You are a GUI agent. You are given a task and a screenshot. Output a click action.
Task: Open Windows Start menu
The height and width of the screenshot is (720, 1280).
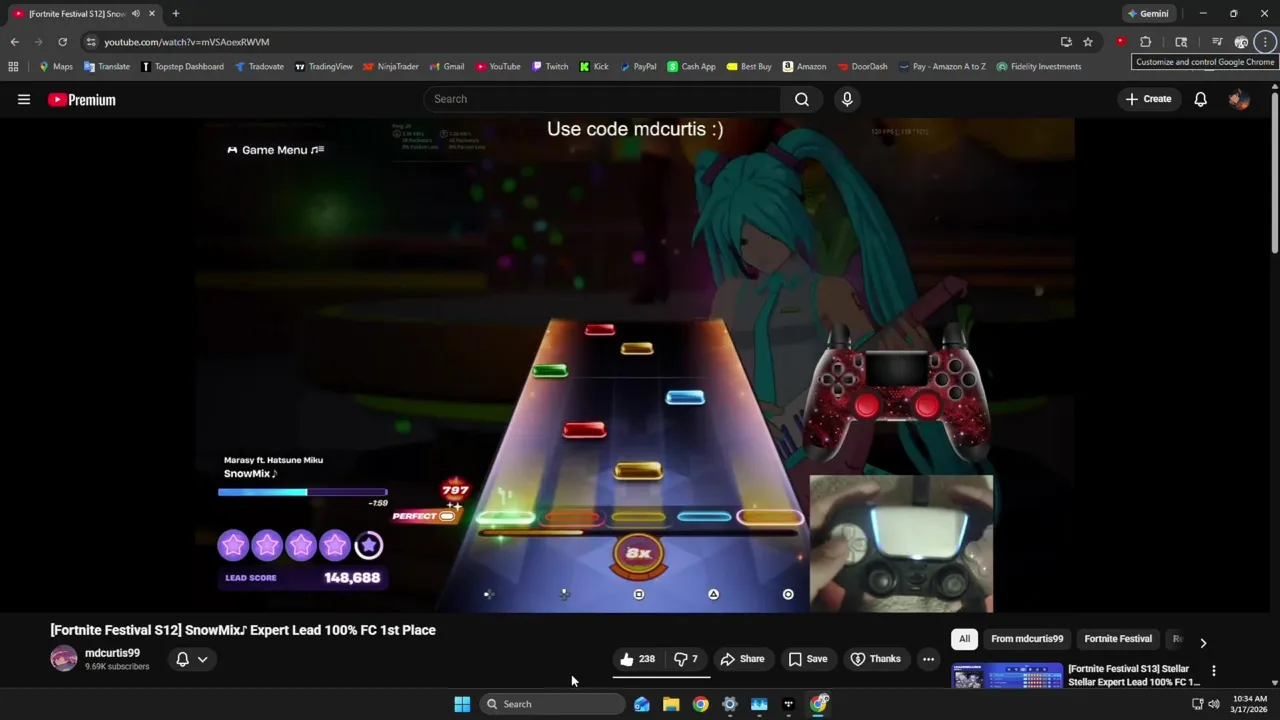tap(462, 704)
